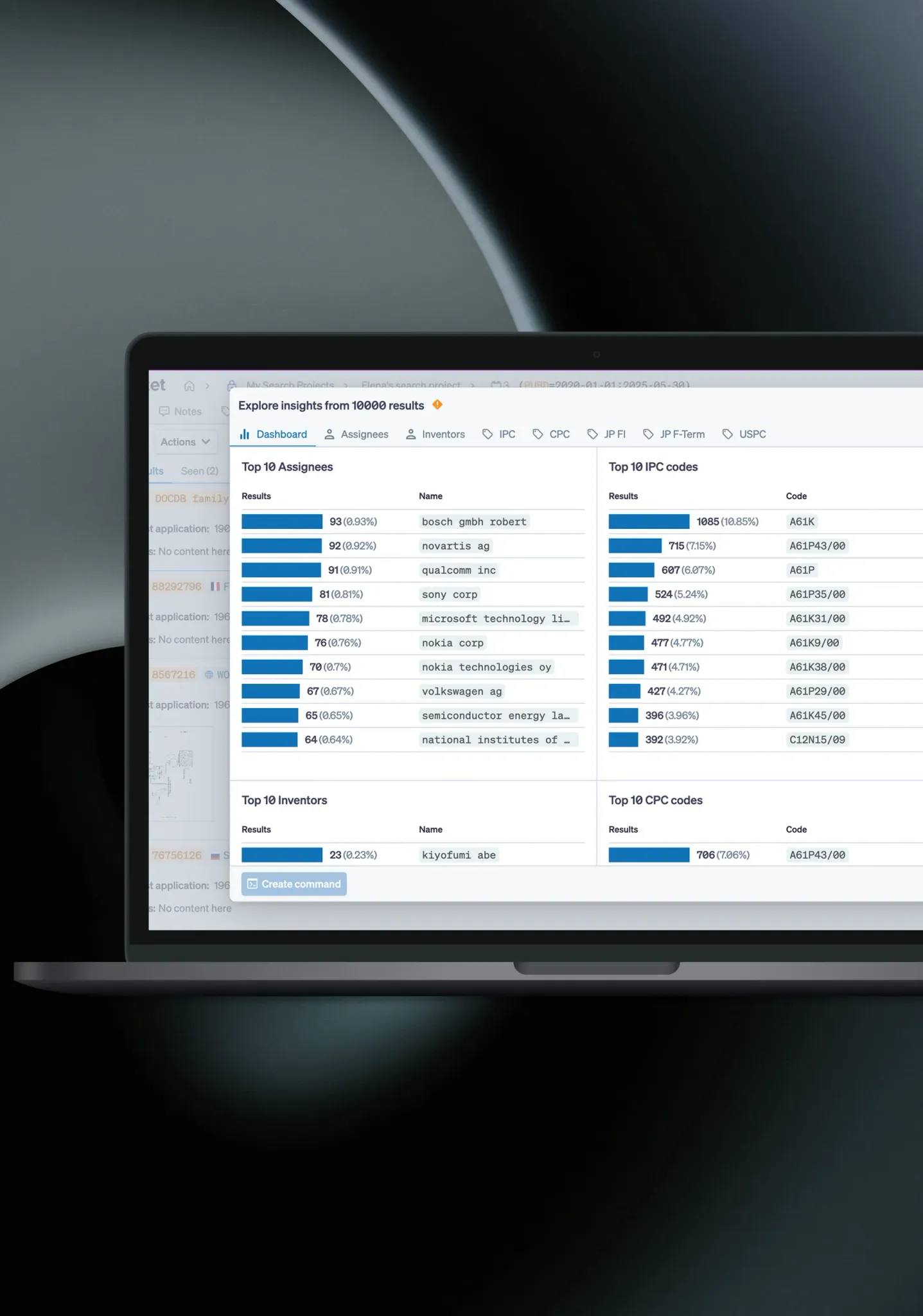This screenshot has height=1316, width=923.
Task: Click IPC code A61K9/00
Action: (814, 643)
